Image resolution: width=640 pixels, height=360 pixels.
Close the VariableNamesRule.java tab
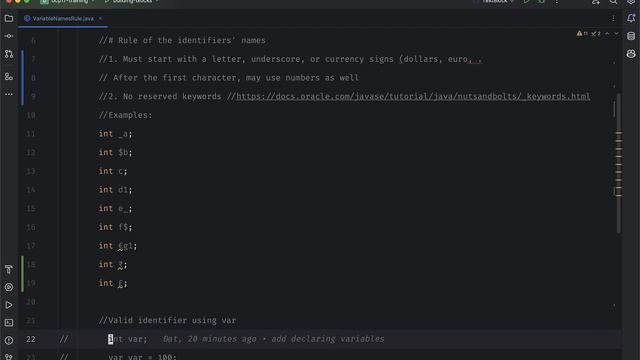point(100,19)
